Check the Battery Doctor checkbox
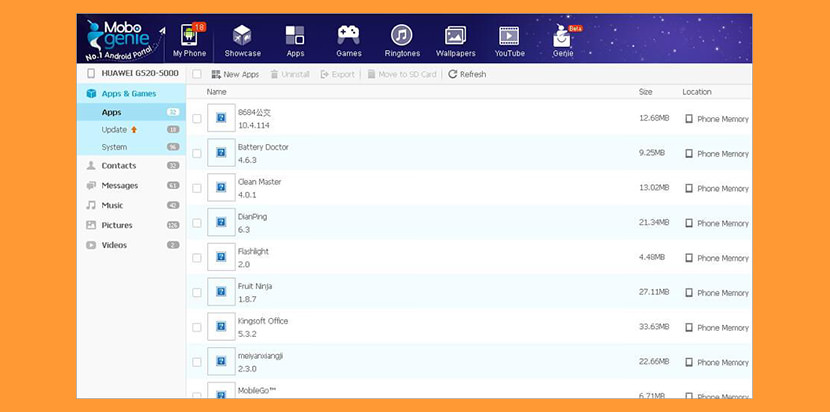 tap(197, 154)
